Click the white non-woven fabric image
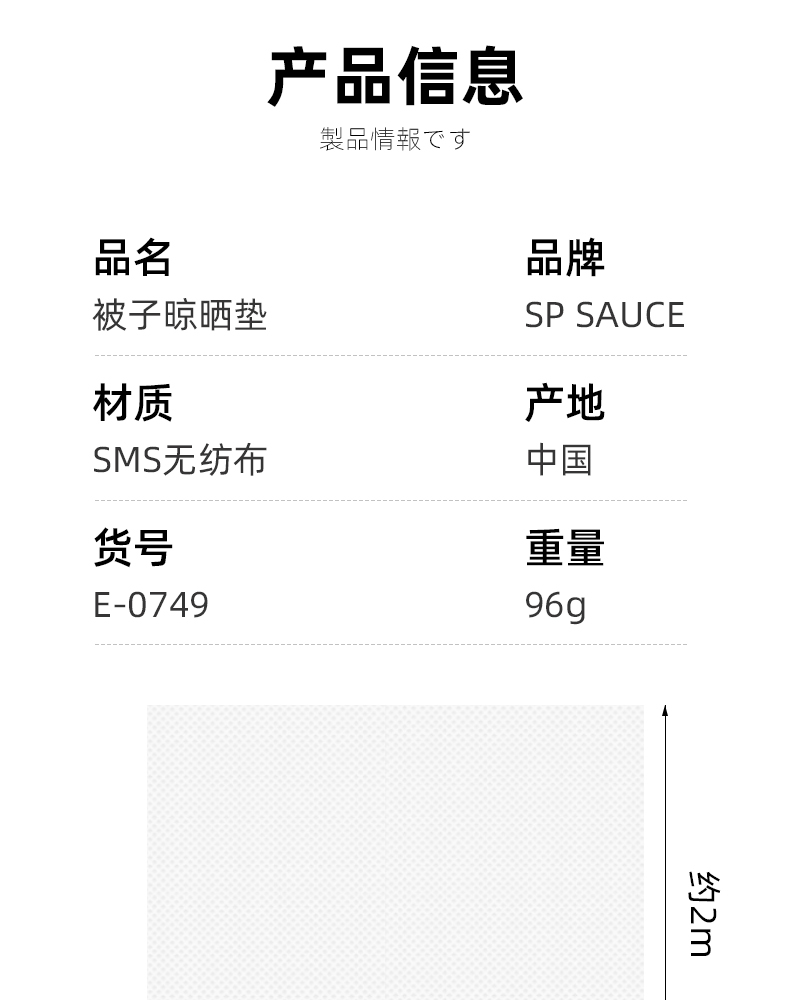Screen dimensions: 790x1000 click(395, 852)
